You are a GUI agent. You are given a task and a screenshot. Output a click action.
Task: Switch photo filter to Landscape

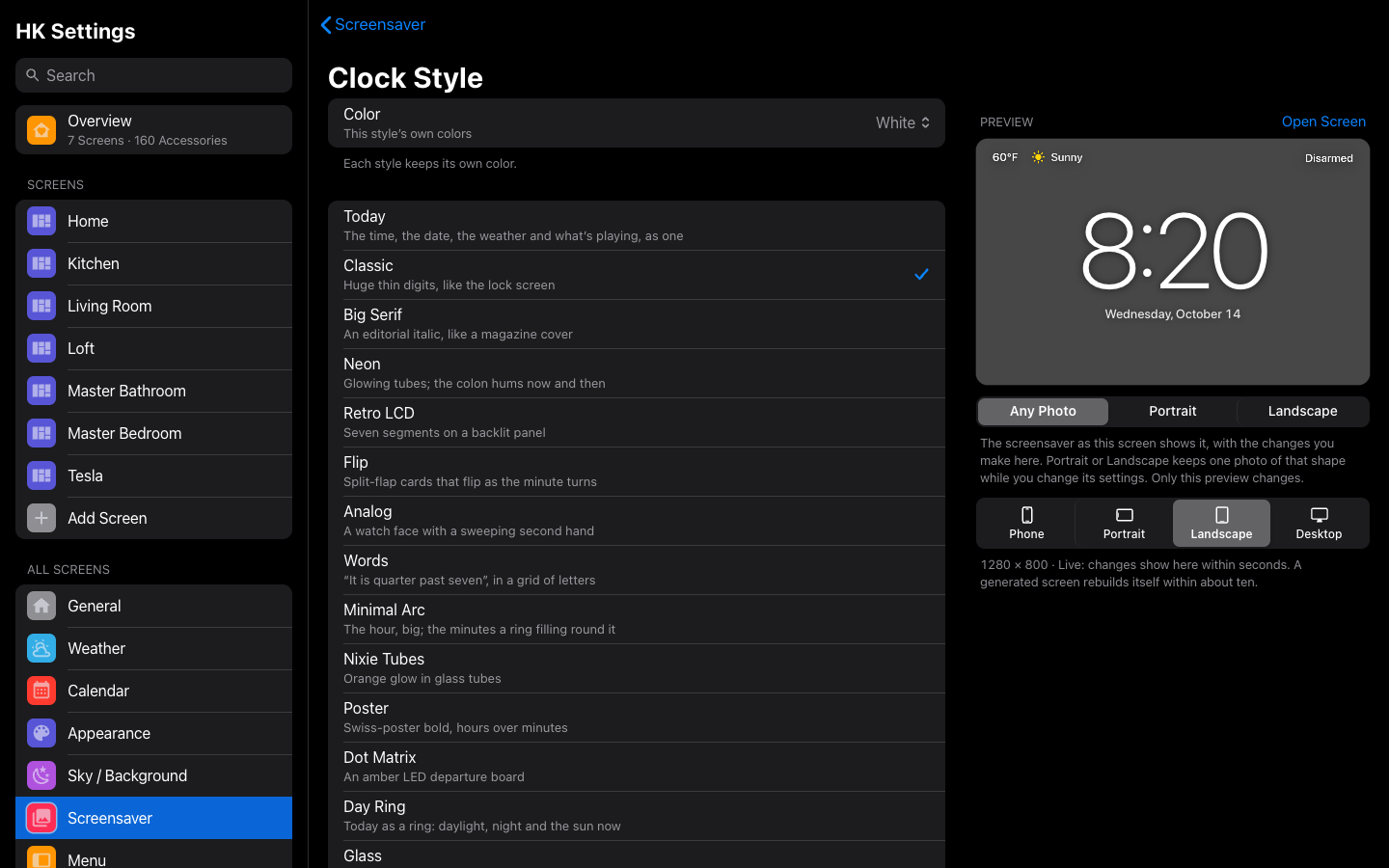[1302, 411]
